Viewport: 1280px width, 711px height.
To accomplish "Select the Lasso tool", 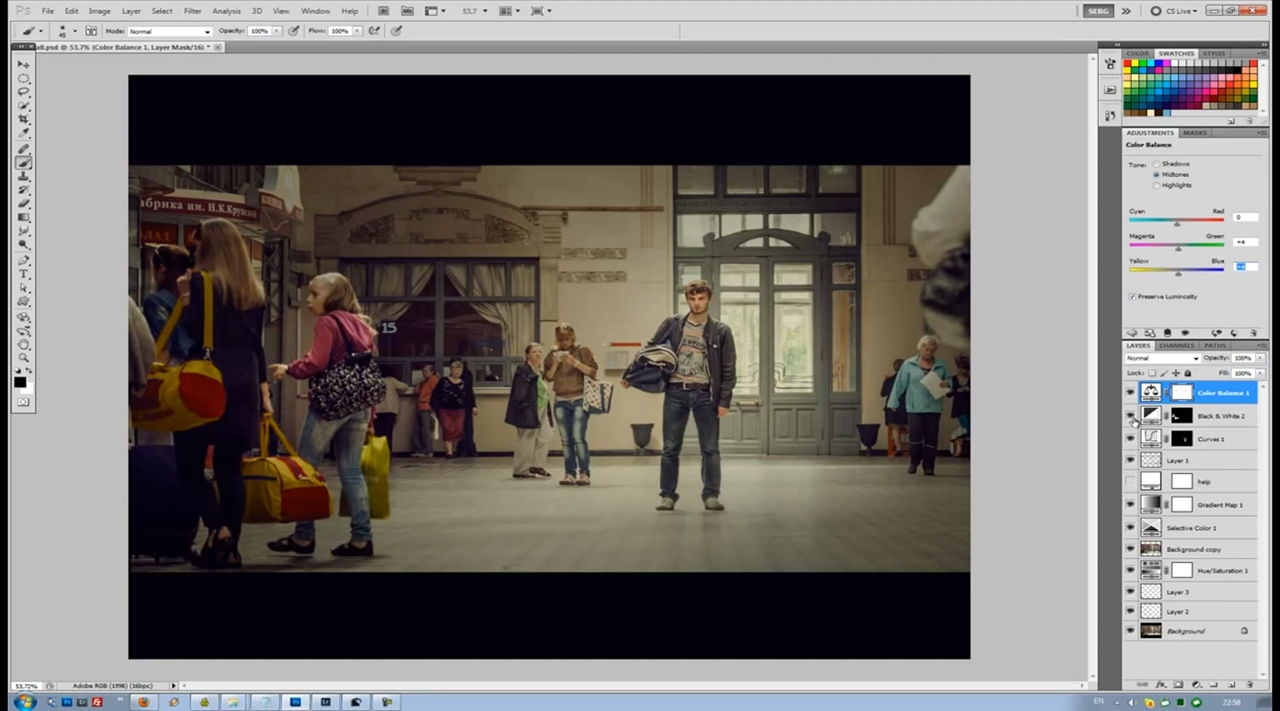I will coord(24,92).
